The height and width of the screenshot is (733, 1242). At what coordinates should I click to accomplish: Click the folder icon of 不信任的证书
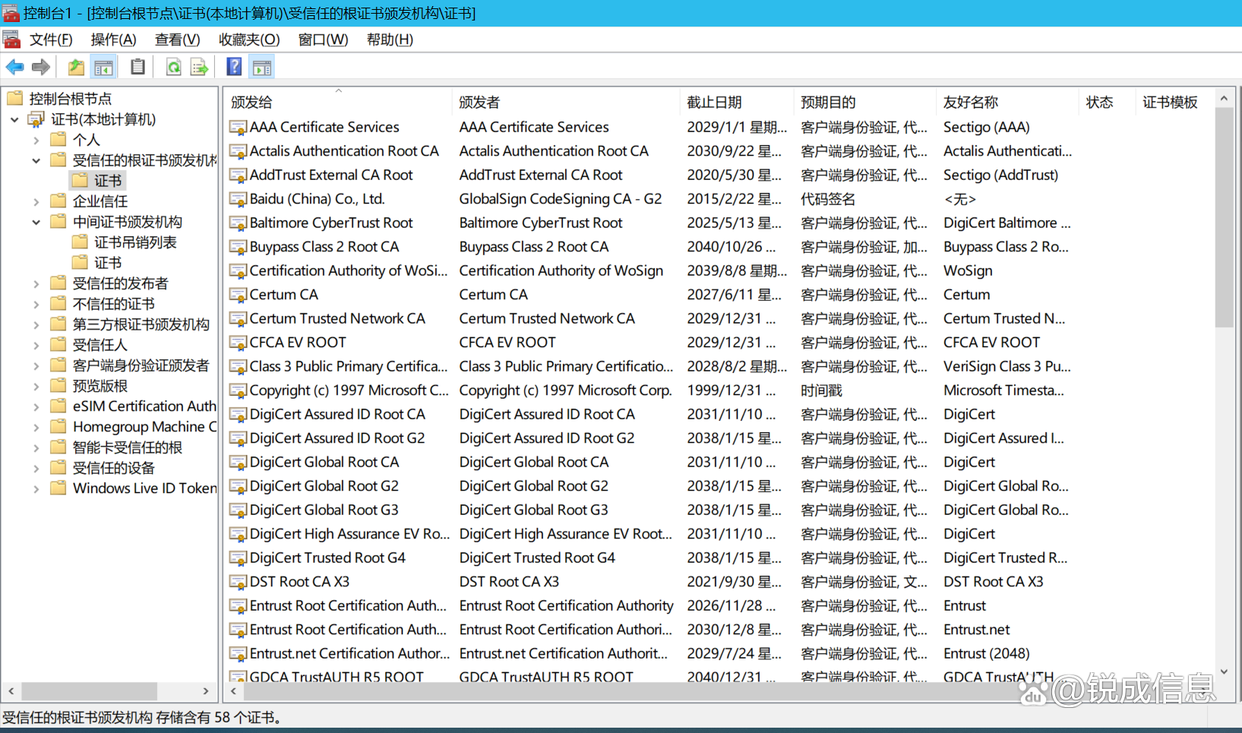tap(59, 304)
